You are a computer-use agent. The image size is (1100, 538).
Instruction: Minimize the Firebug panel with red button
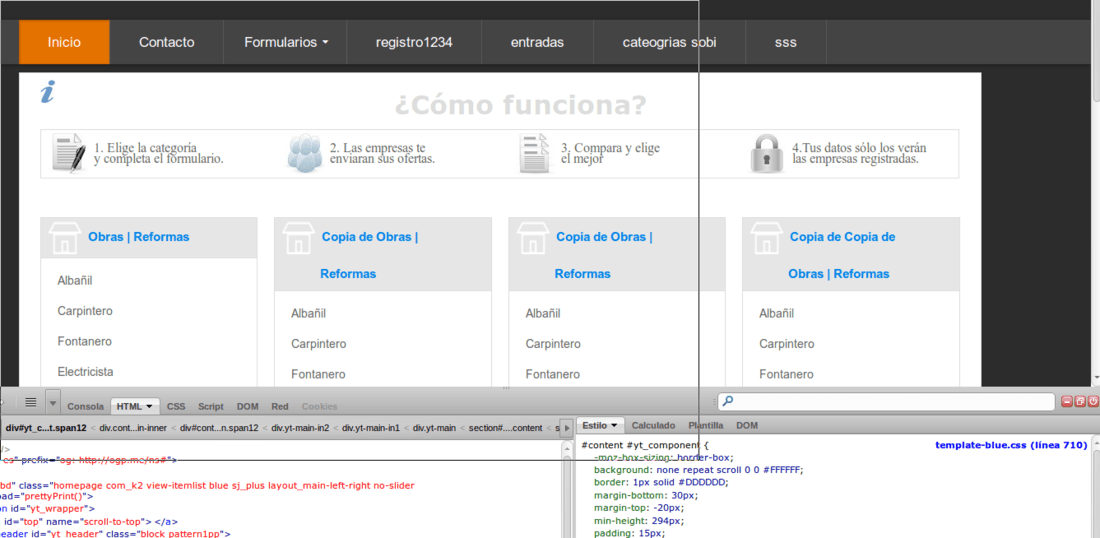click(x=1067, y=401)
